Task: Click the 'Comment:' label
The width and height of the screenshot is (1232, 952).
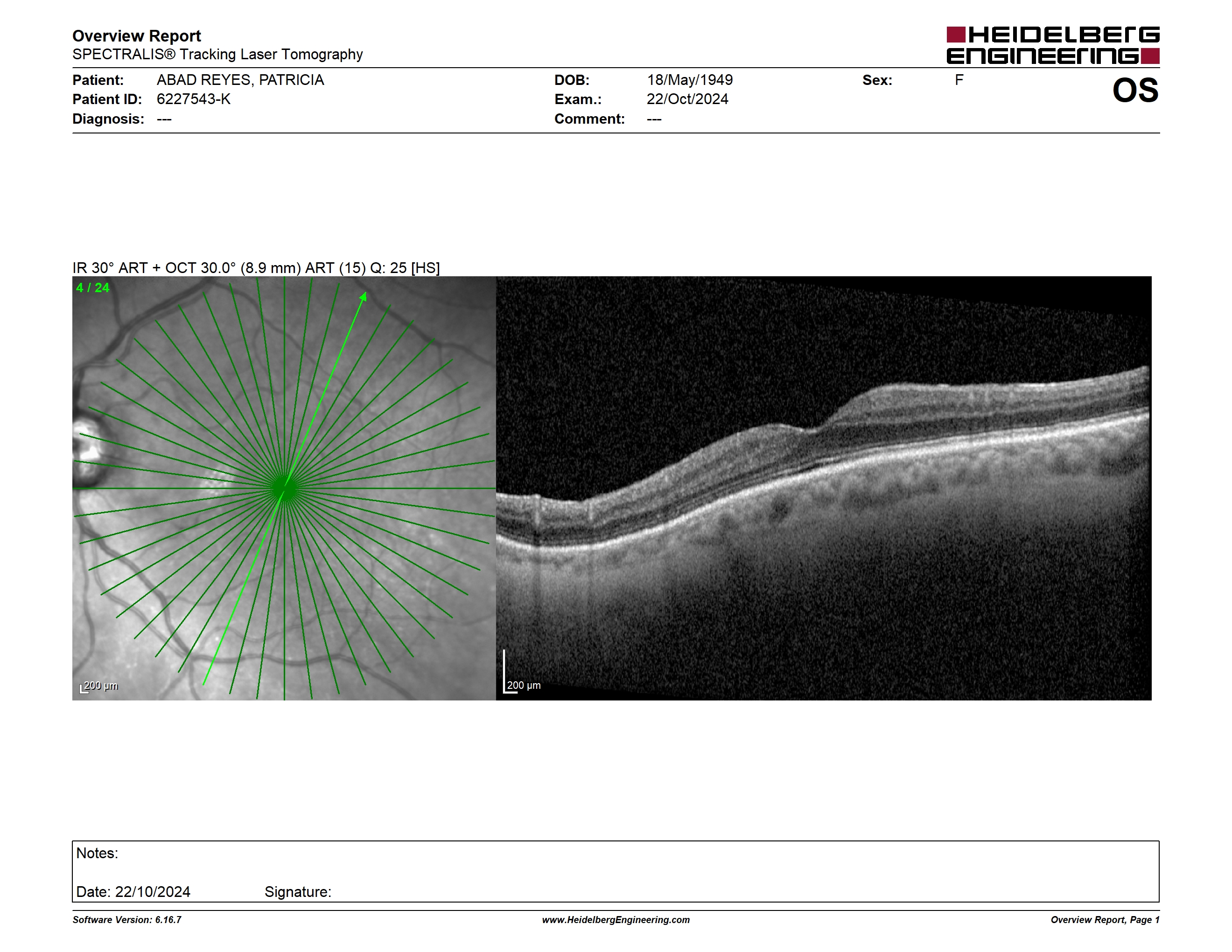Action: tap(589, 119)
